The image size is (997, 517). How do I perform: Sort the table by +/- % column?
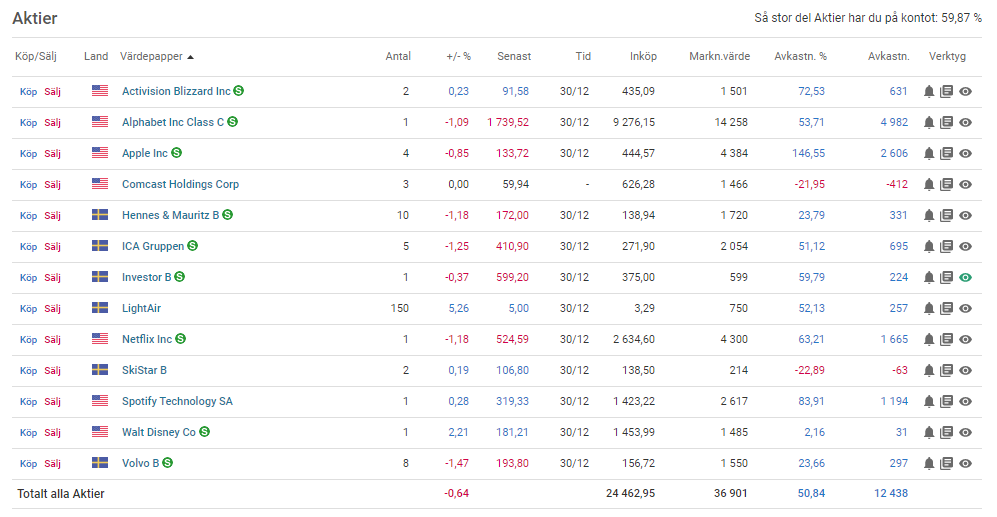[458, 56]
